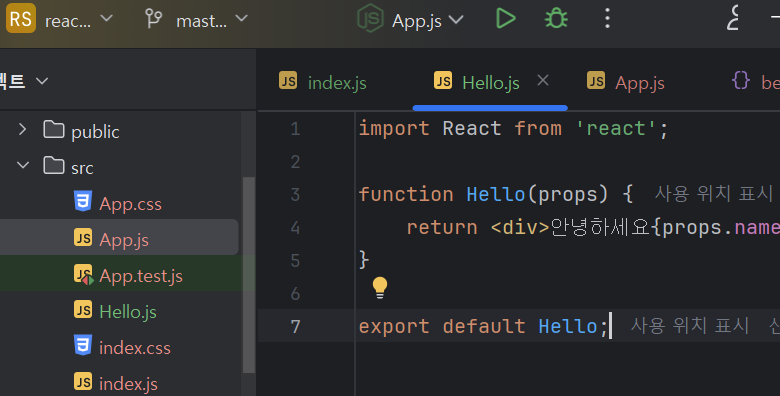Open the master branch dropdown
This screenshot has height=396, width=780.
click(212, 20)
